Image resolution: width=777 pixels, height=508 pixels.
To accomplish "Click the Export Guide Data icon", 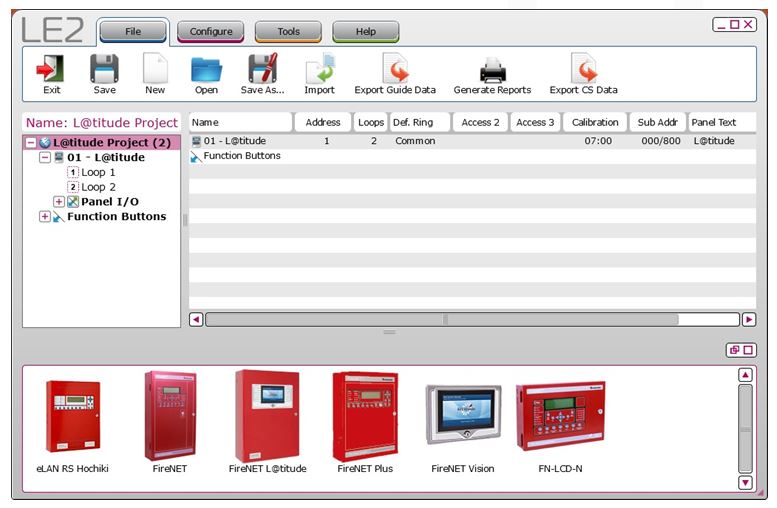I will (x=395, y=68).
